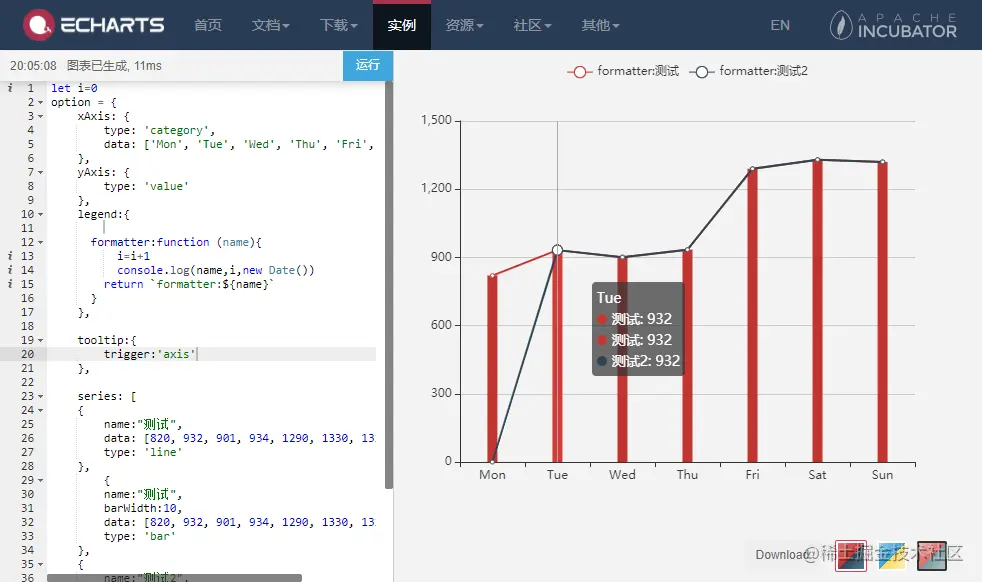Image resolution: width=982 pixels, height=582 pixels.
Task: Click the let i=0 code on line 1
Action: [74, 88]
